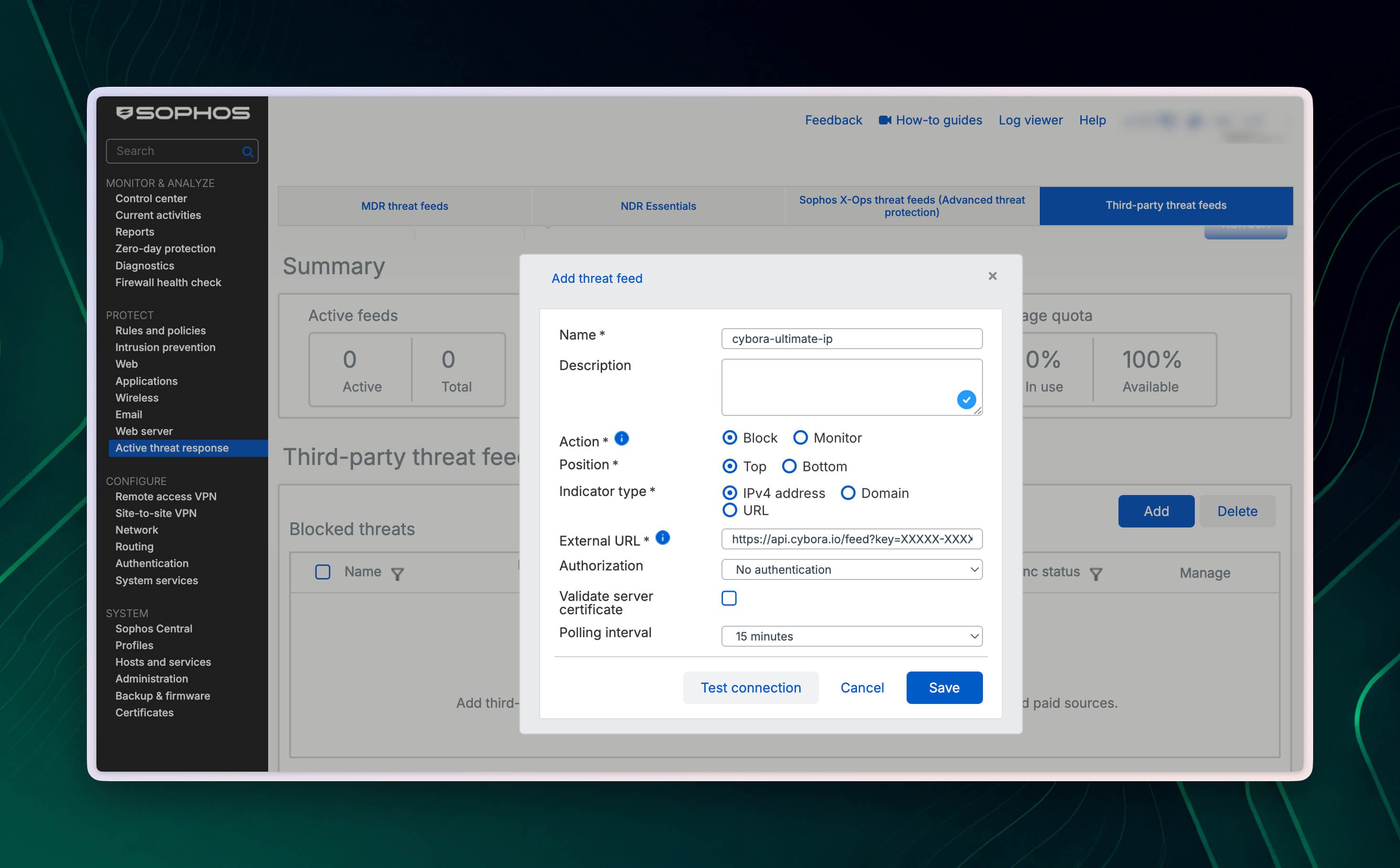This screenshot has width=1400, height=868.
Task: Click the External URL input field
Action: (x=852, y=539)
